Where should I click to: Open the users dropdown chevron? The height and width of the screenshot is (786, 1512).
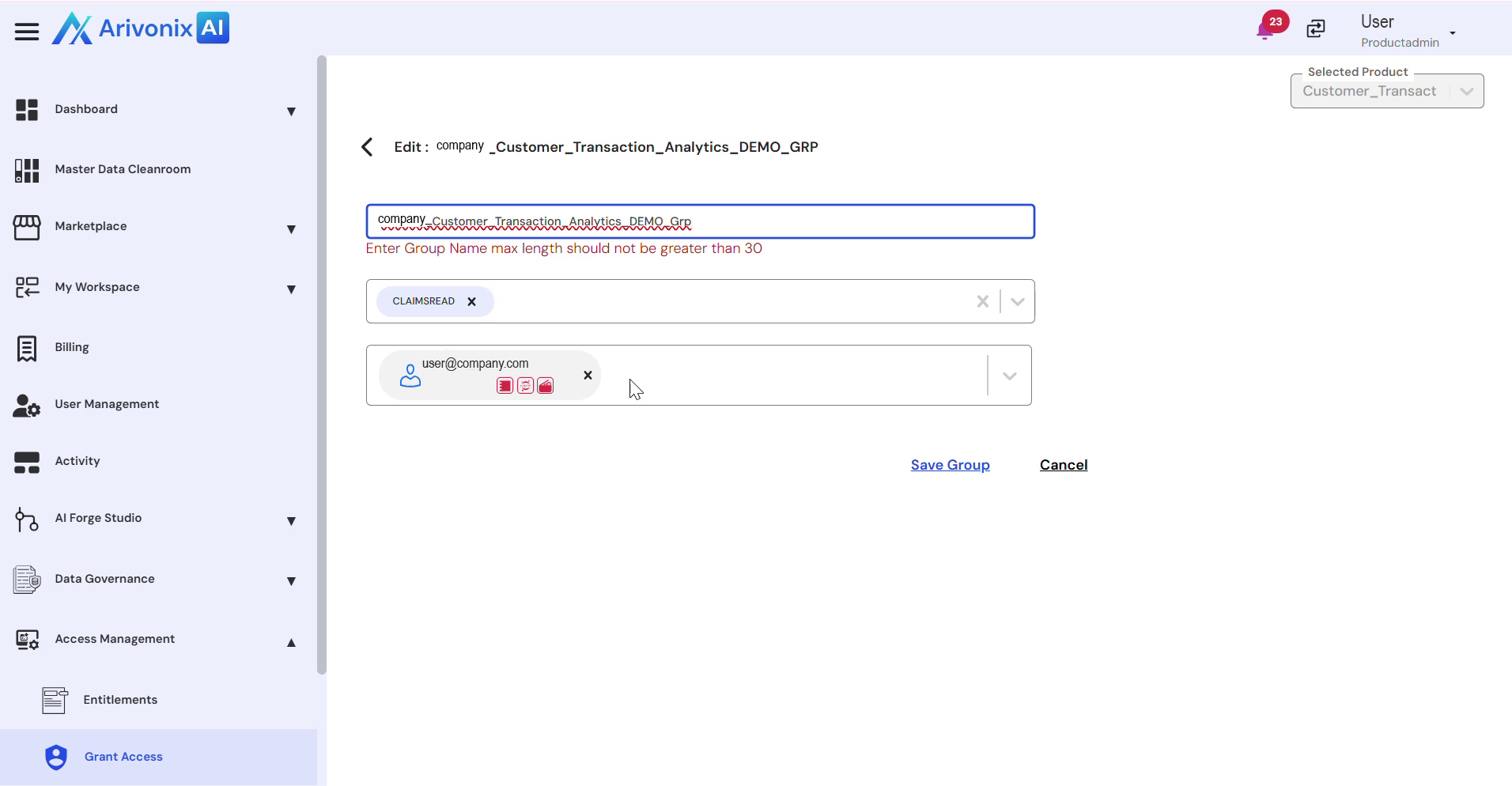[x=1009, y=376]
